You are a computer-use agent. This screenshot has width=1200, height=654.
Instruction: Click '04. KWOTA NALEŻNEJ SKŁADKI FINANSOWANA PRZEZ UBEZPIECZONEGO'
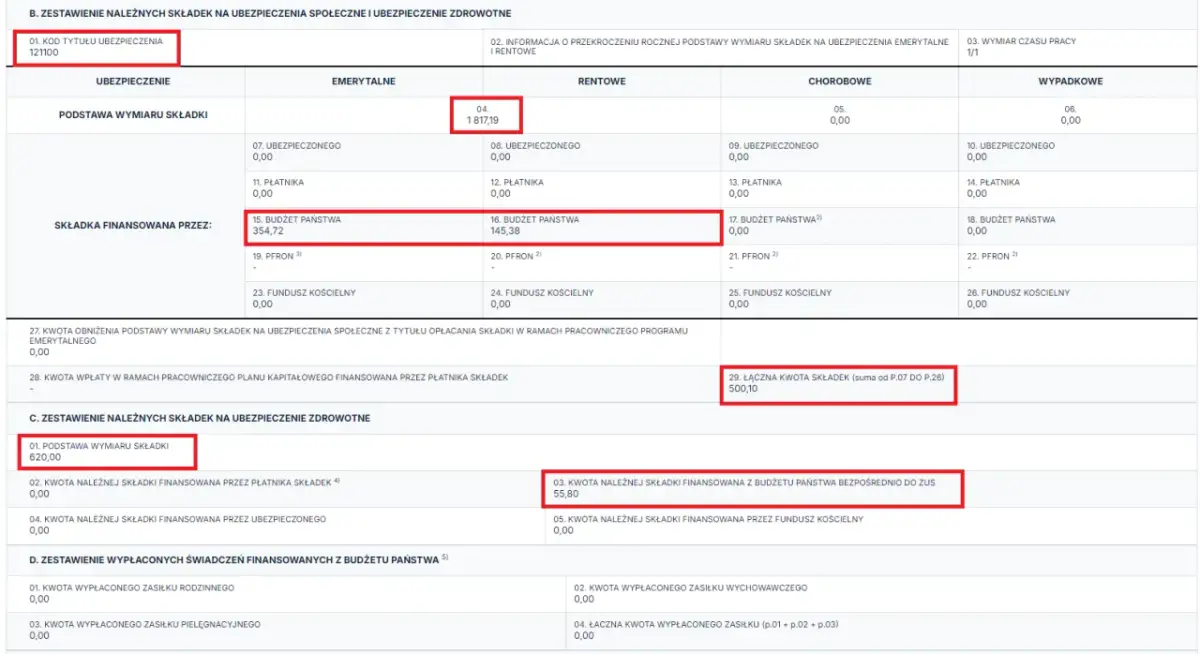coord(177,519)
